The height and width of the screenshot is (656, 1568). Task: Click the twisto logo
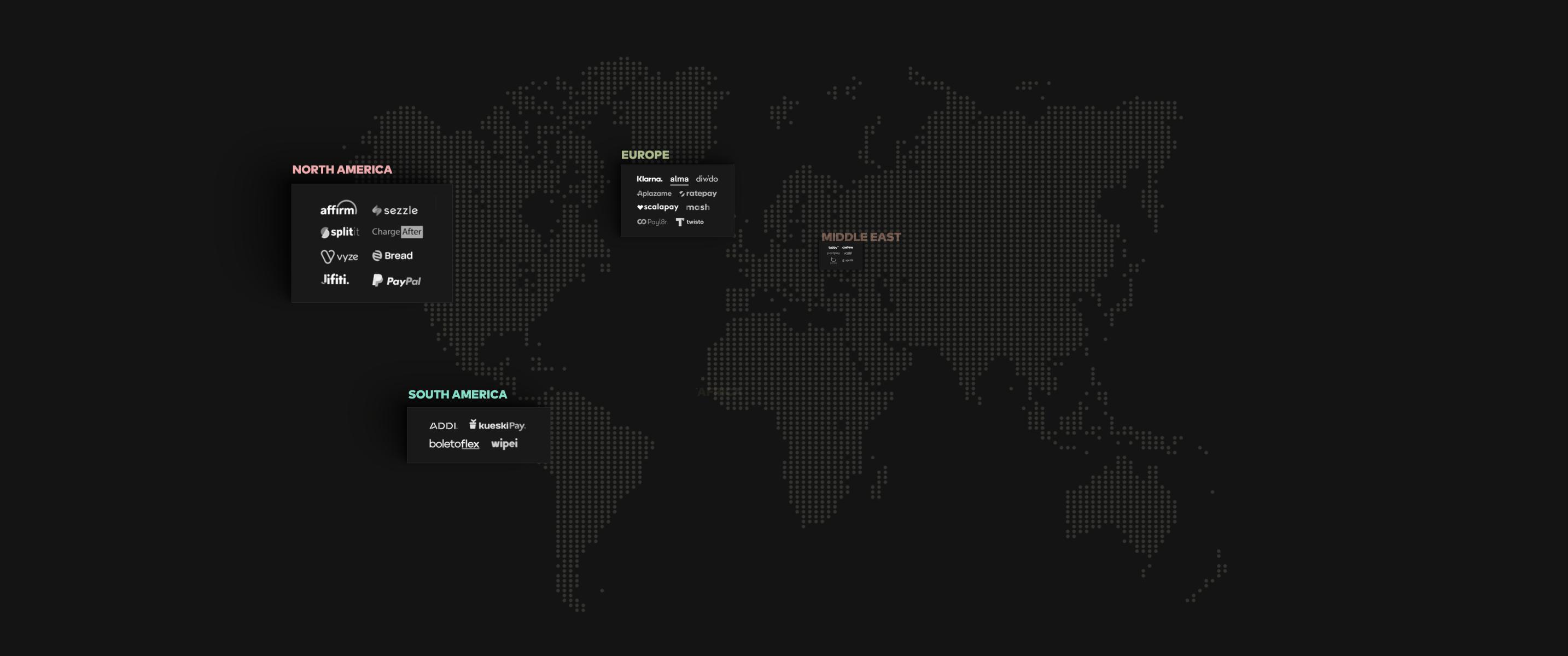click(690, 222)
